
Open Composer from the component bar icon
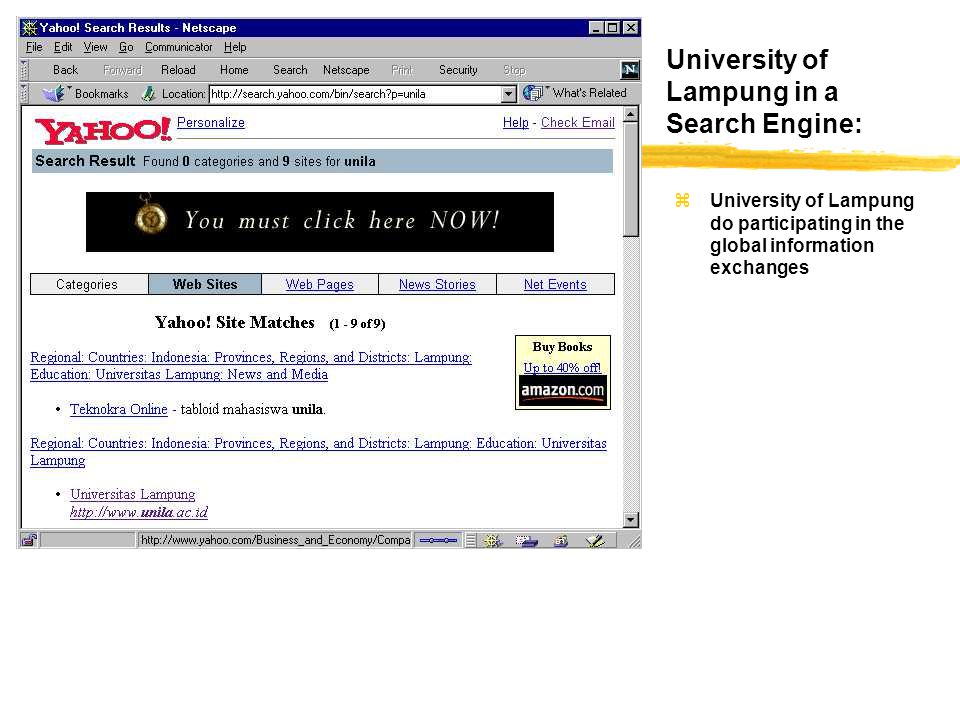point(594,541)
